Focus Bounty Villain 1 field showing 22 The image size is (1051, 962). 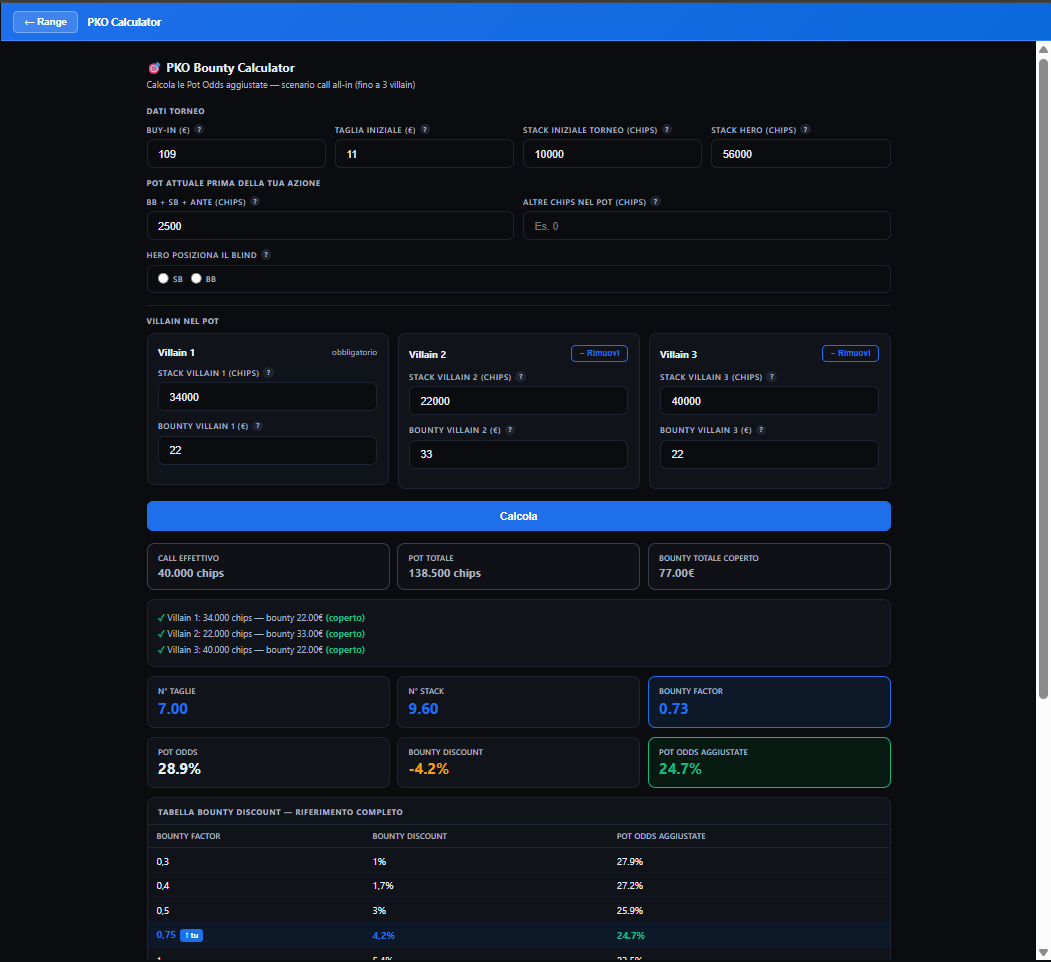tap(267, 450)
